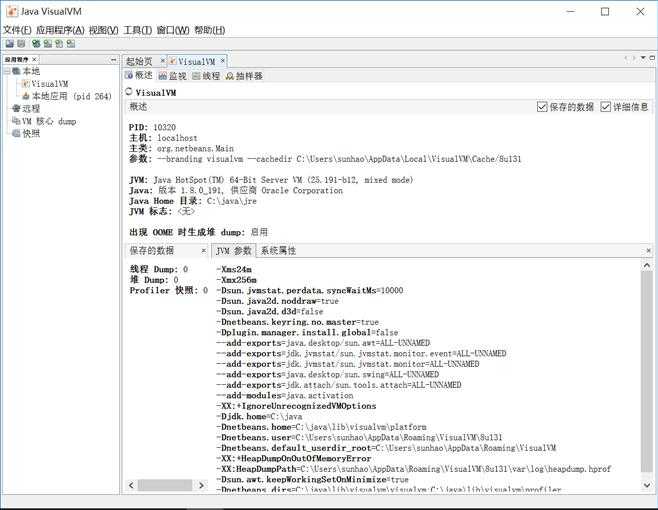Switch to the 监视 monitor tab

pyautogui.click(x=172, y=76)
